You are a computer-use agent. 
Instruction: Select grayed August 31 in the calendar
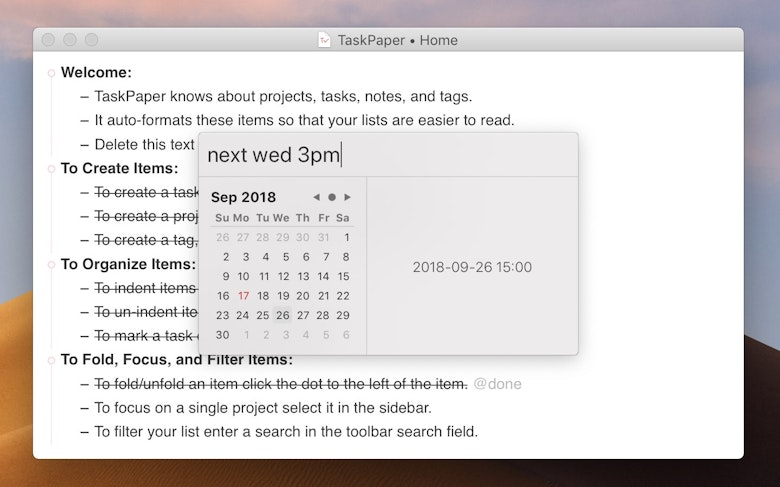323,237
